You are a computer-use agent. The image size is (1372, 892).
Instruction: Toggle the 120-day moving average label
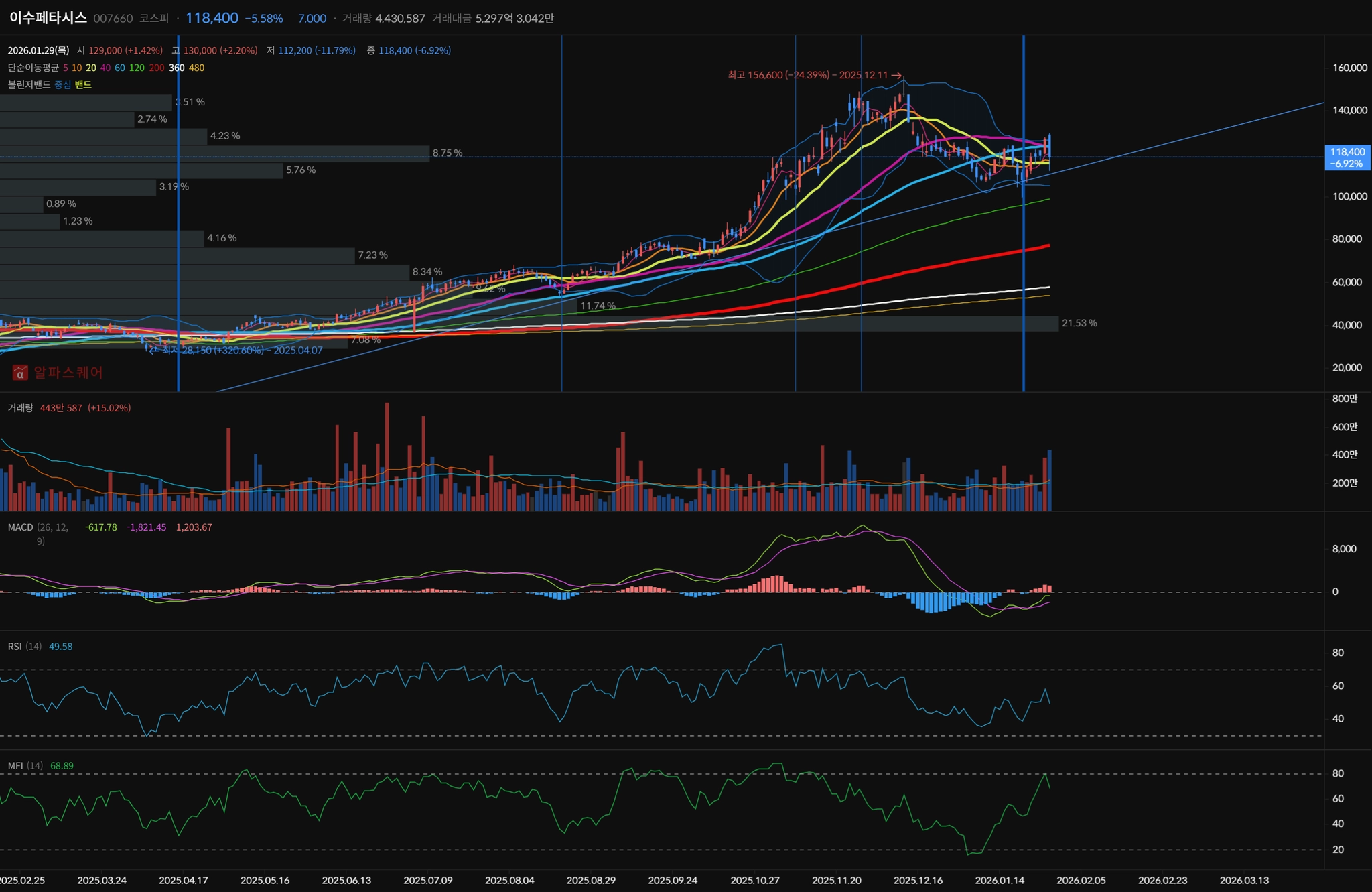click(137, 68)
